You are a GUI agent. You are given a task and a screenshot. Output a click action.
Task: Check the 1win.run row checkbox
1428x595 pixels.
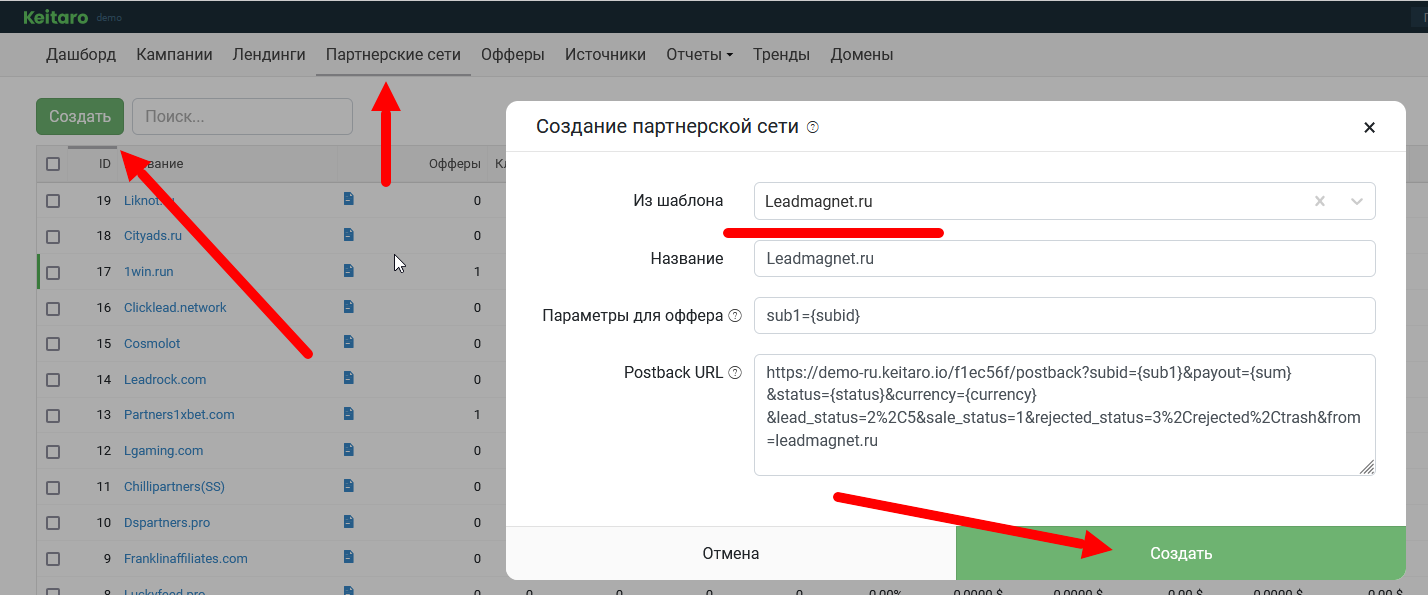53,272
